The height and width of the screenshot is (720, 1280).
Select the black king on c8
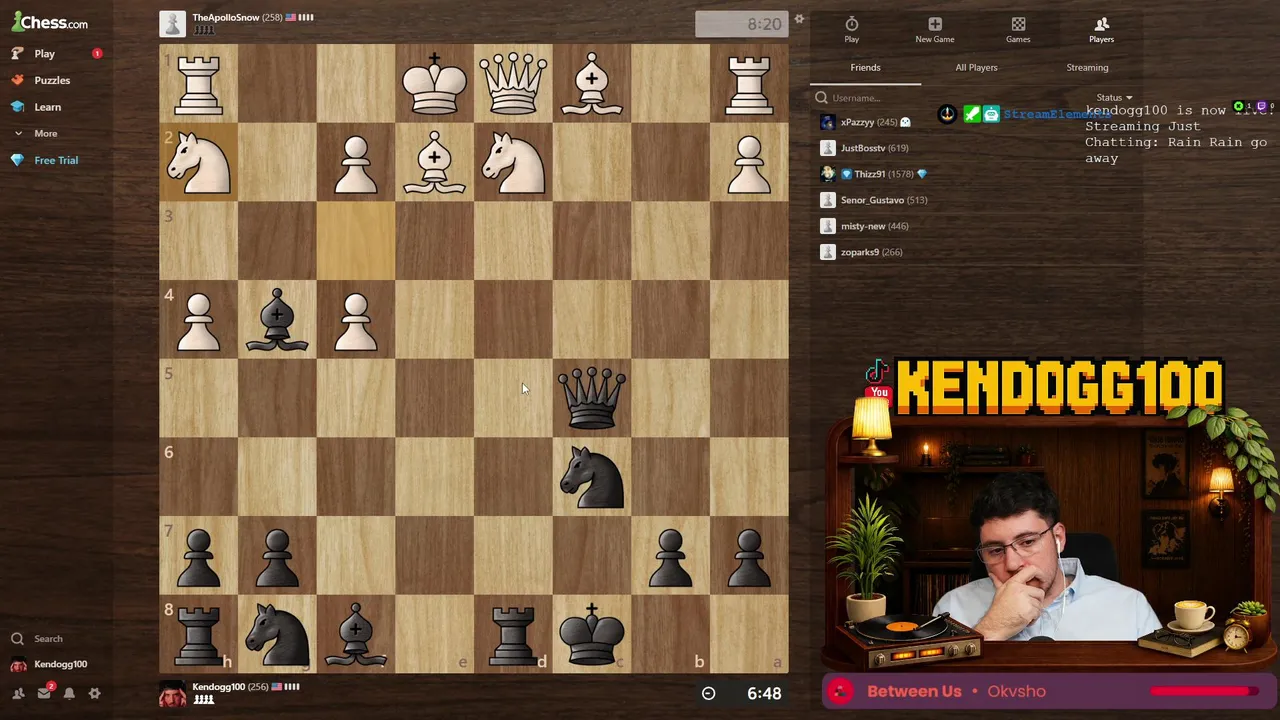(592, 634)
